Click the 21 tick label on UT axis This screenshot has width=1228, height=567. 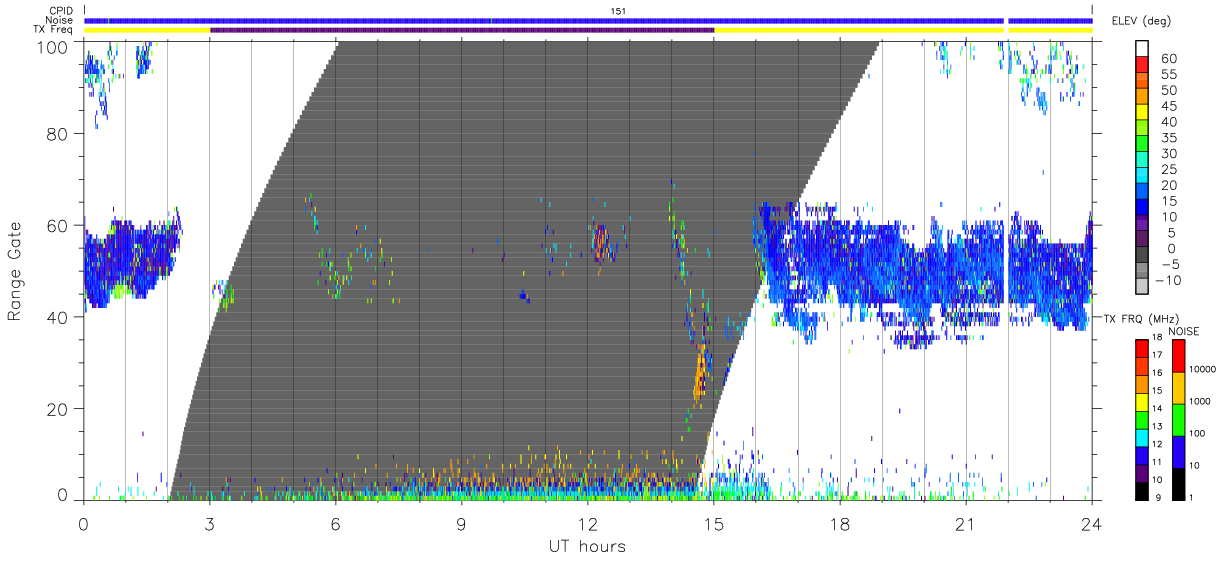tap(966, 525)
